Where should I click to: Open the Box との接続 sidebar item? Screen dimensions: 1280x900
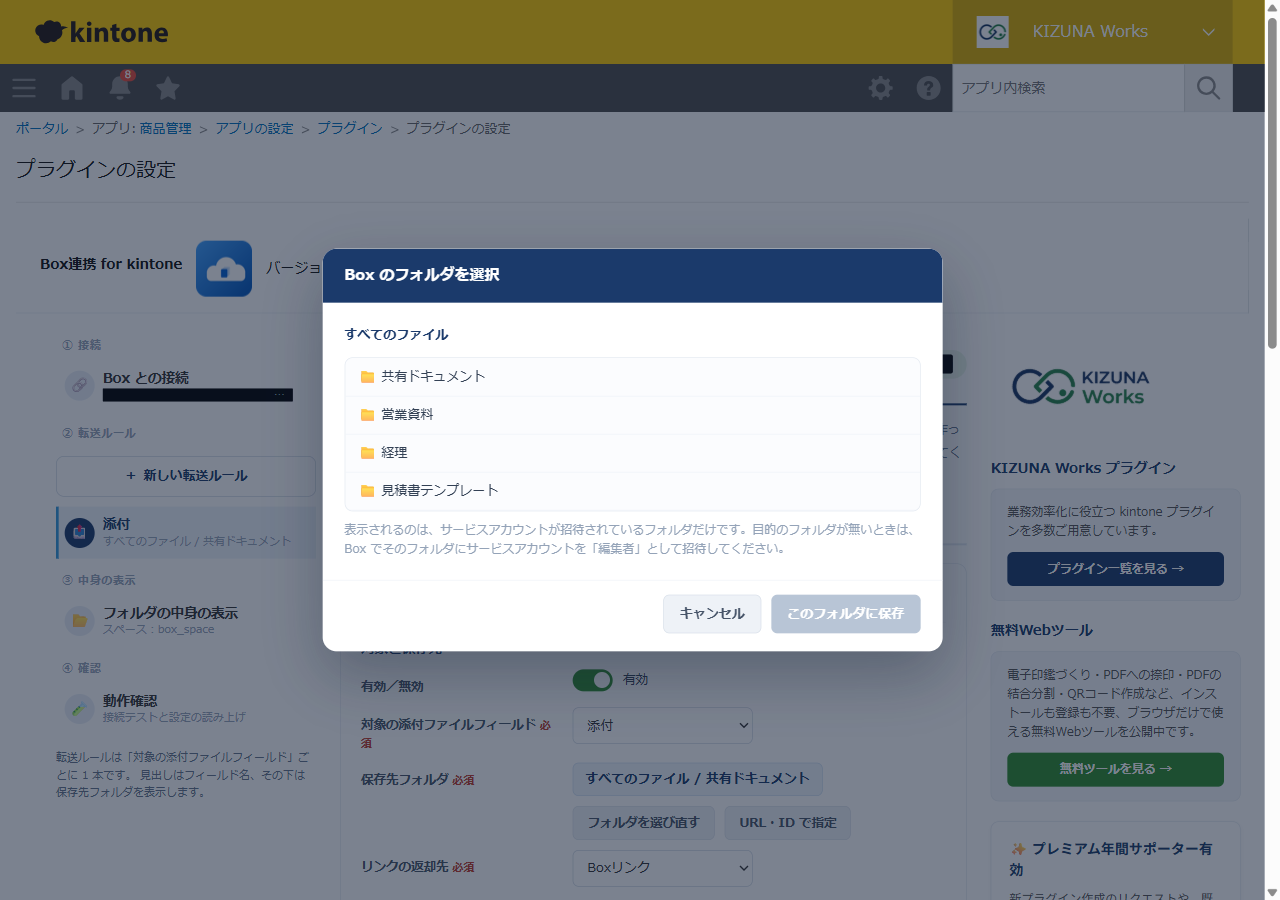(186, 385)
